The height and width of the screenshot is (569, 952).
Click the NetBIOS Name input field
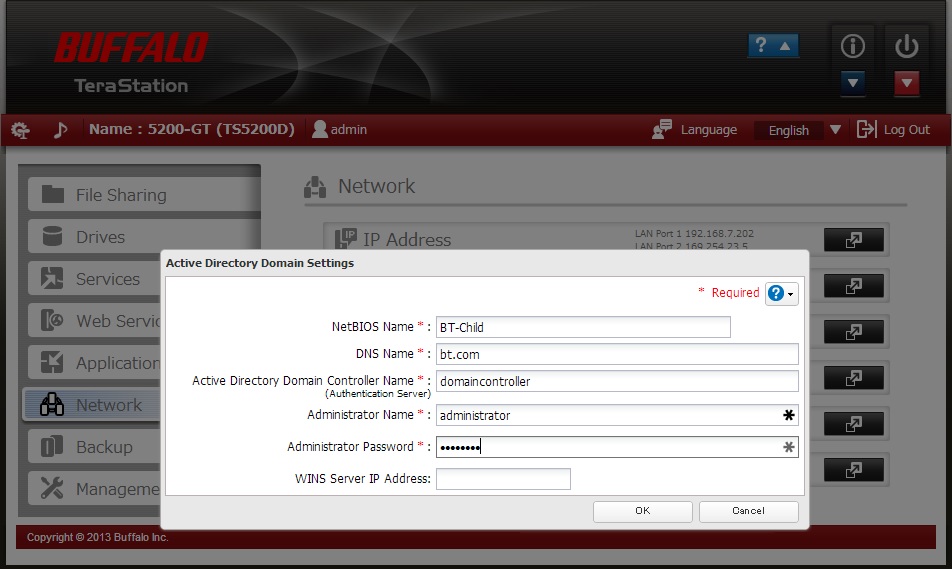[583, 327]
